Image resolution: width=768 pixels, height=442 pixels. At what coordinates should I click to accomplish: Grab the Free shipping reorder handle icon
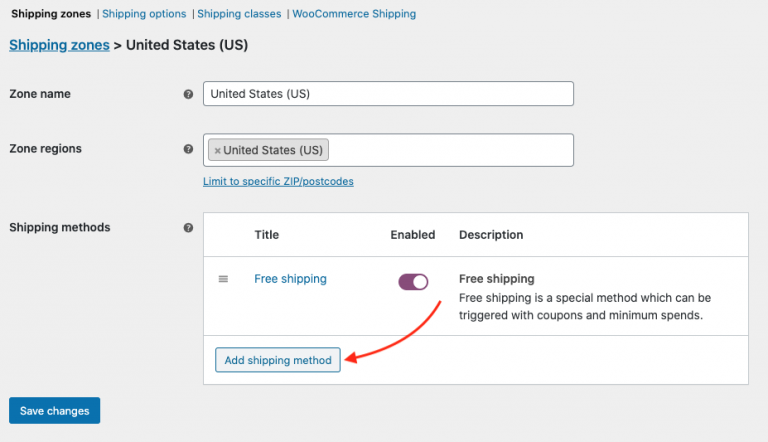[x=223, y=279]
